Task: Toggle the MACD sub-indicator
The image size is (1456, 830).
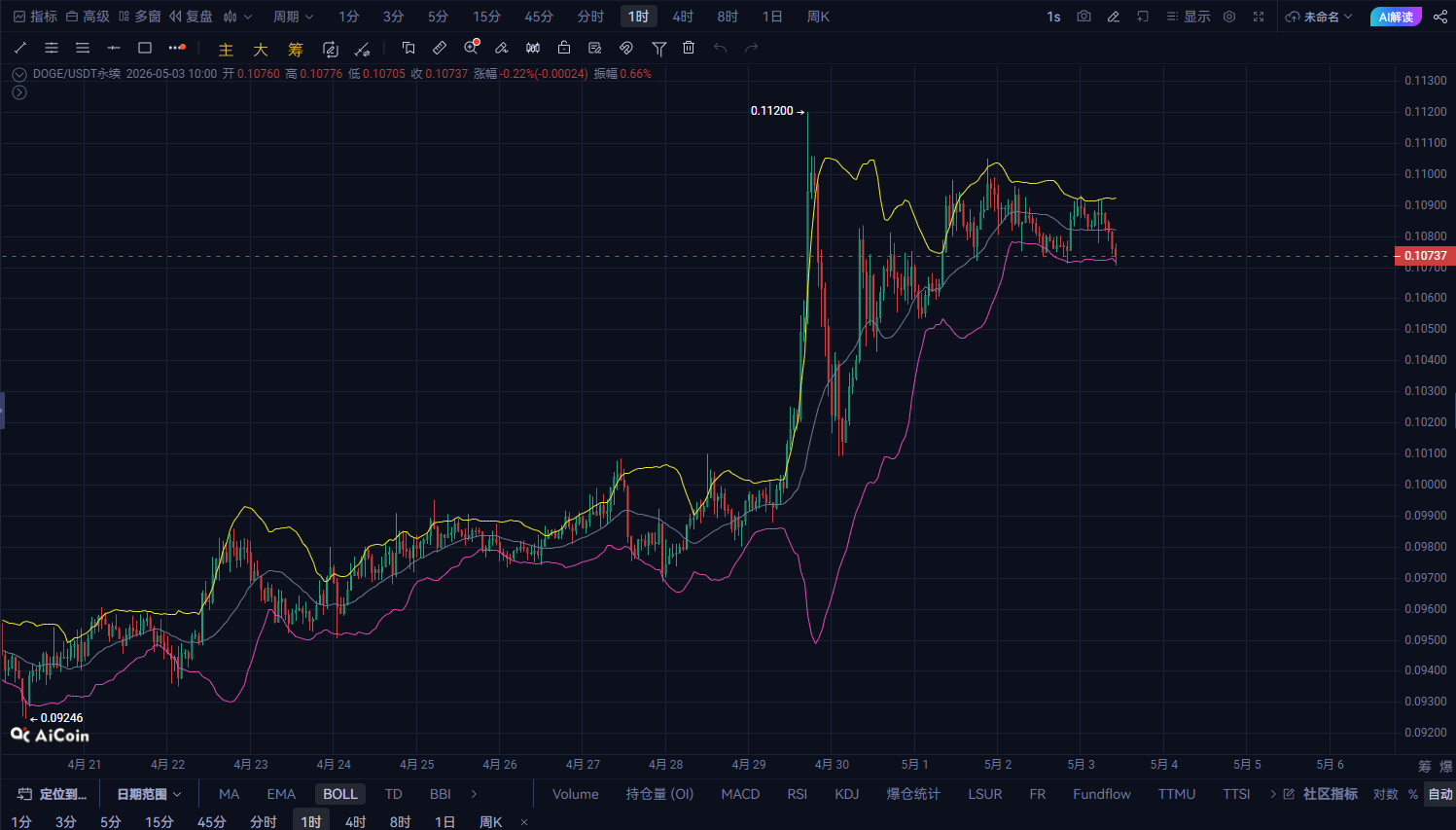Action: tap(740, 794)
